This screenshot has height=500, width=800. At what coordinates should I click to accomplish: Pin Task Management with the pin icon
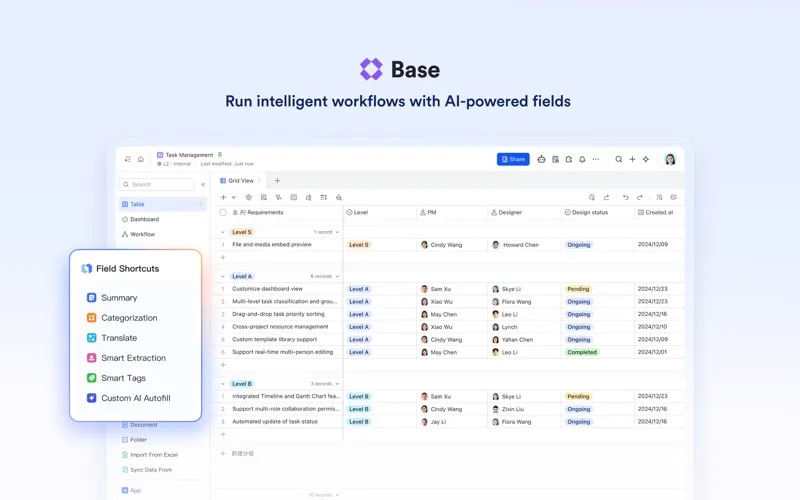click(x=220, y=155)
